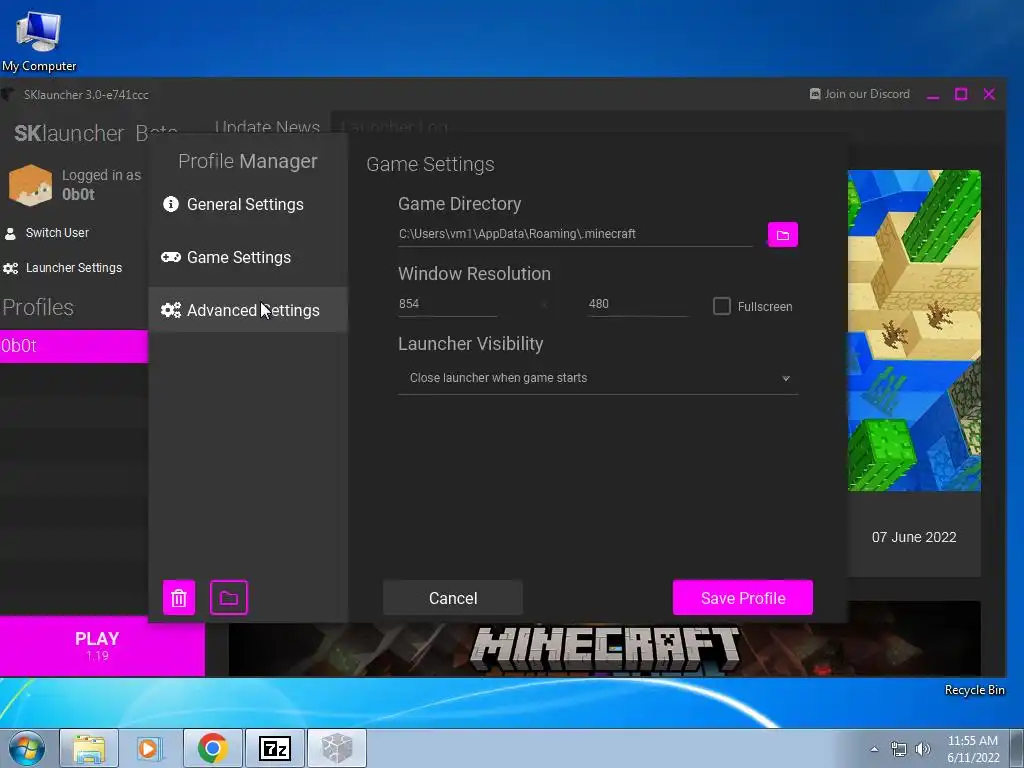Click the Advanced Settings gears icon
This screenshot has height=768, width=1024.
(x=171, y=310)
